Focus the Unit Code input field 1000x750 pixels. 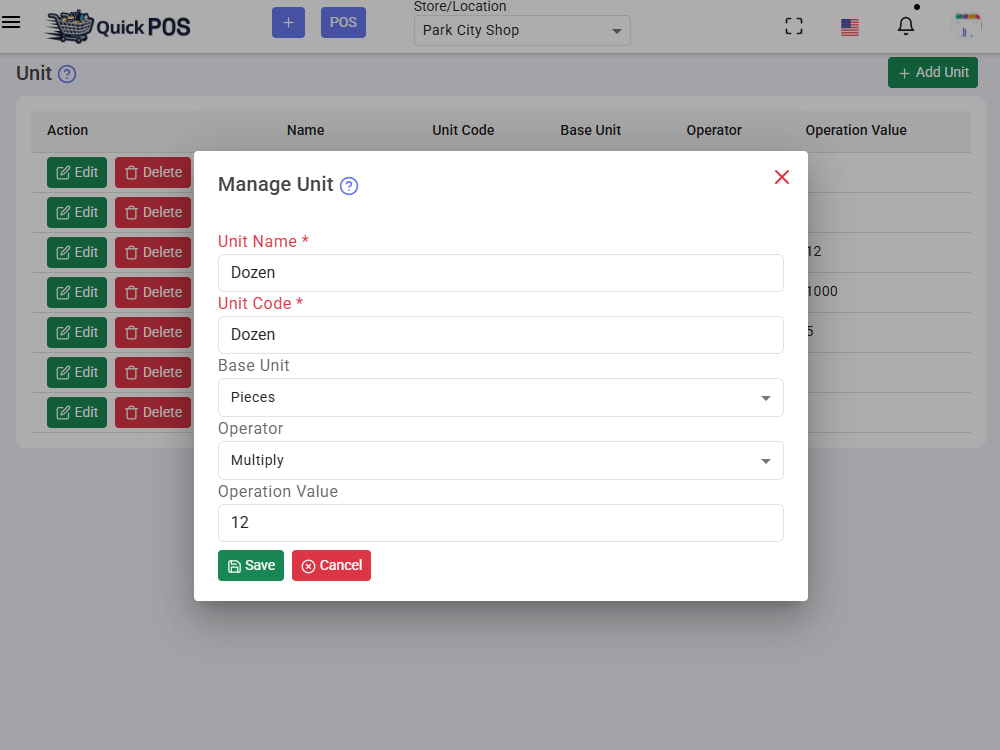pos(501,335)
